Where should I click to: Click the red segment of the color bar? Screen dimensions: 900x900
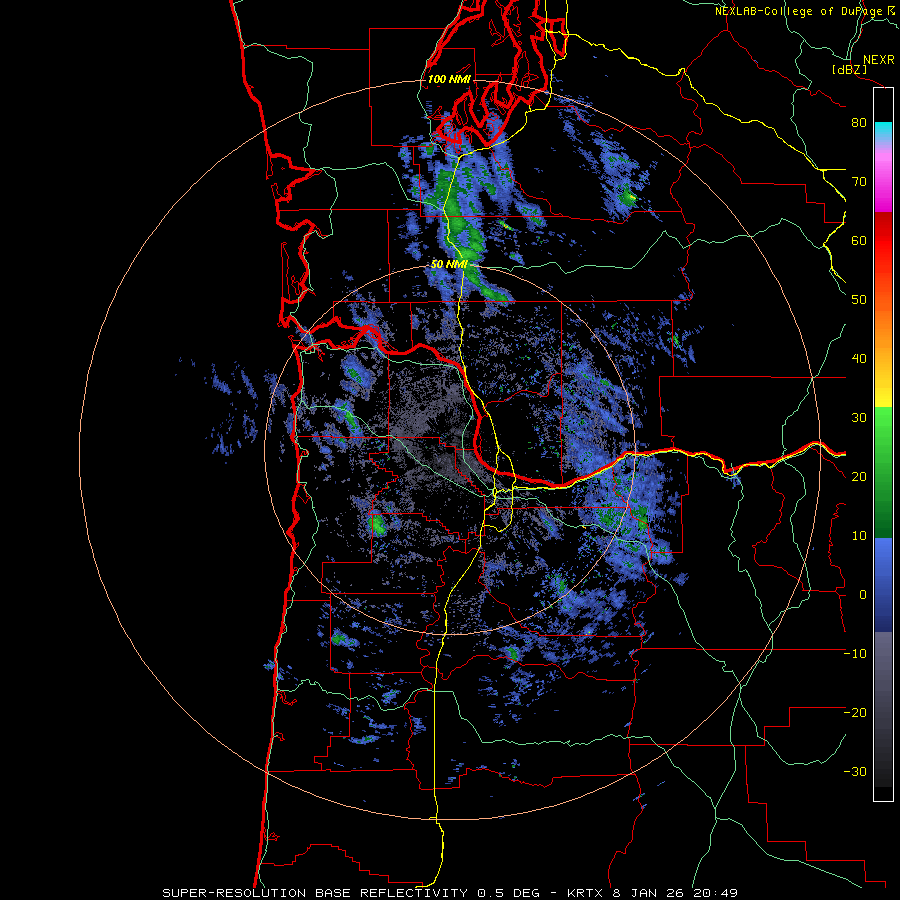883,246
